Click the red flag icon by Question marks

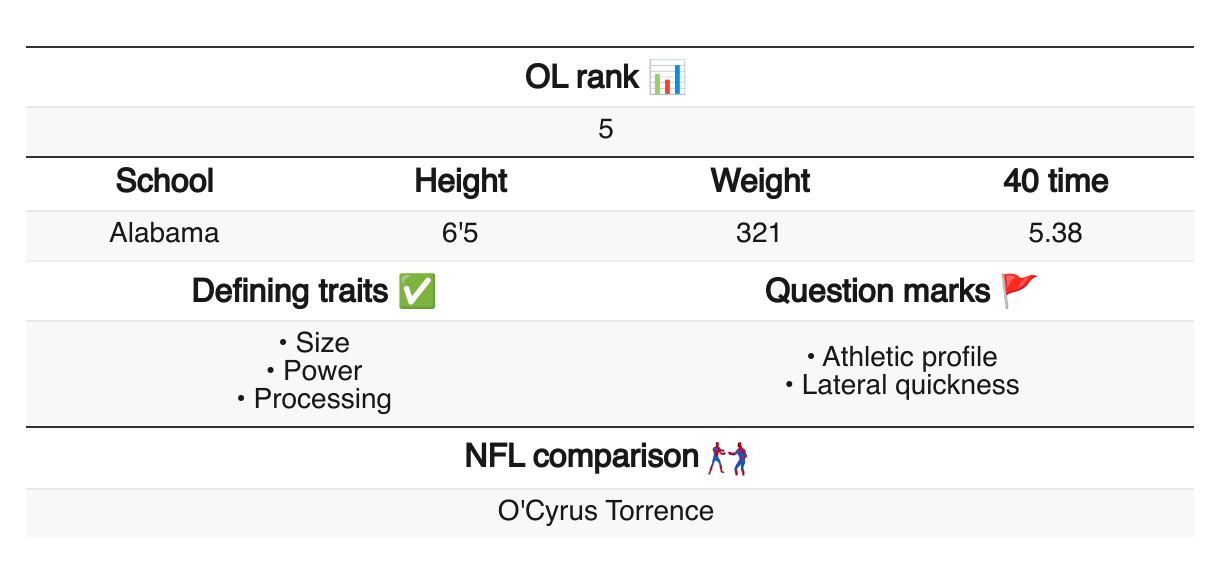click(x=1020, y=291)
